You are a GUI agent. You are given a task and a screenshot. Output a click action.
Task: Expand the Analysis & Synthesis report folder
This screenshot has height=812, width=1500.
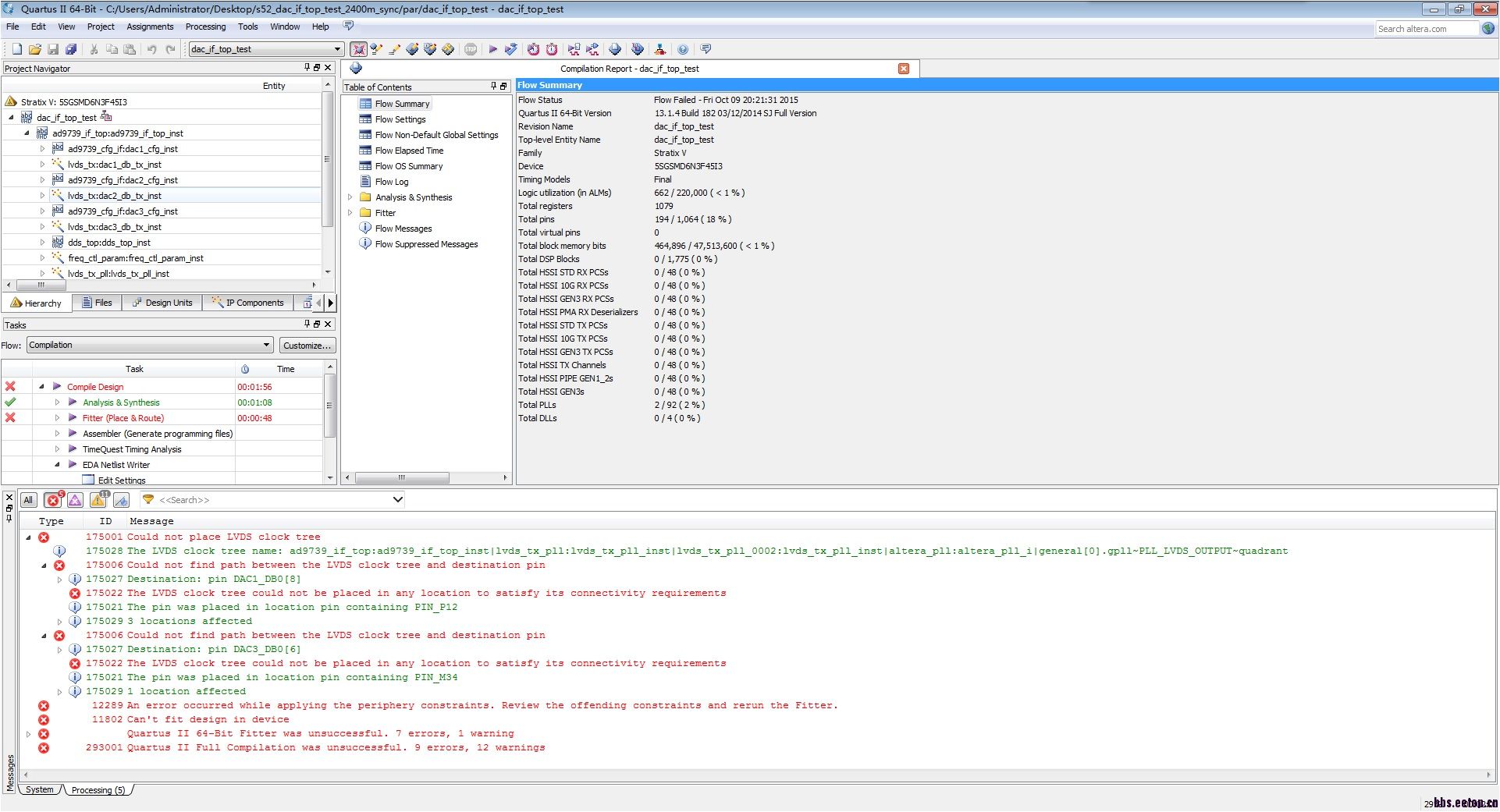(x=350, y=197)
